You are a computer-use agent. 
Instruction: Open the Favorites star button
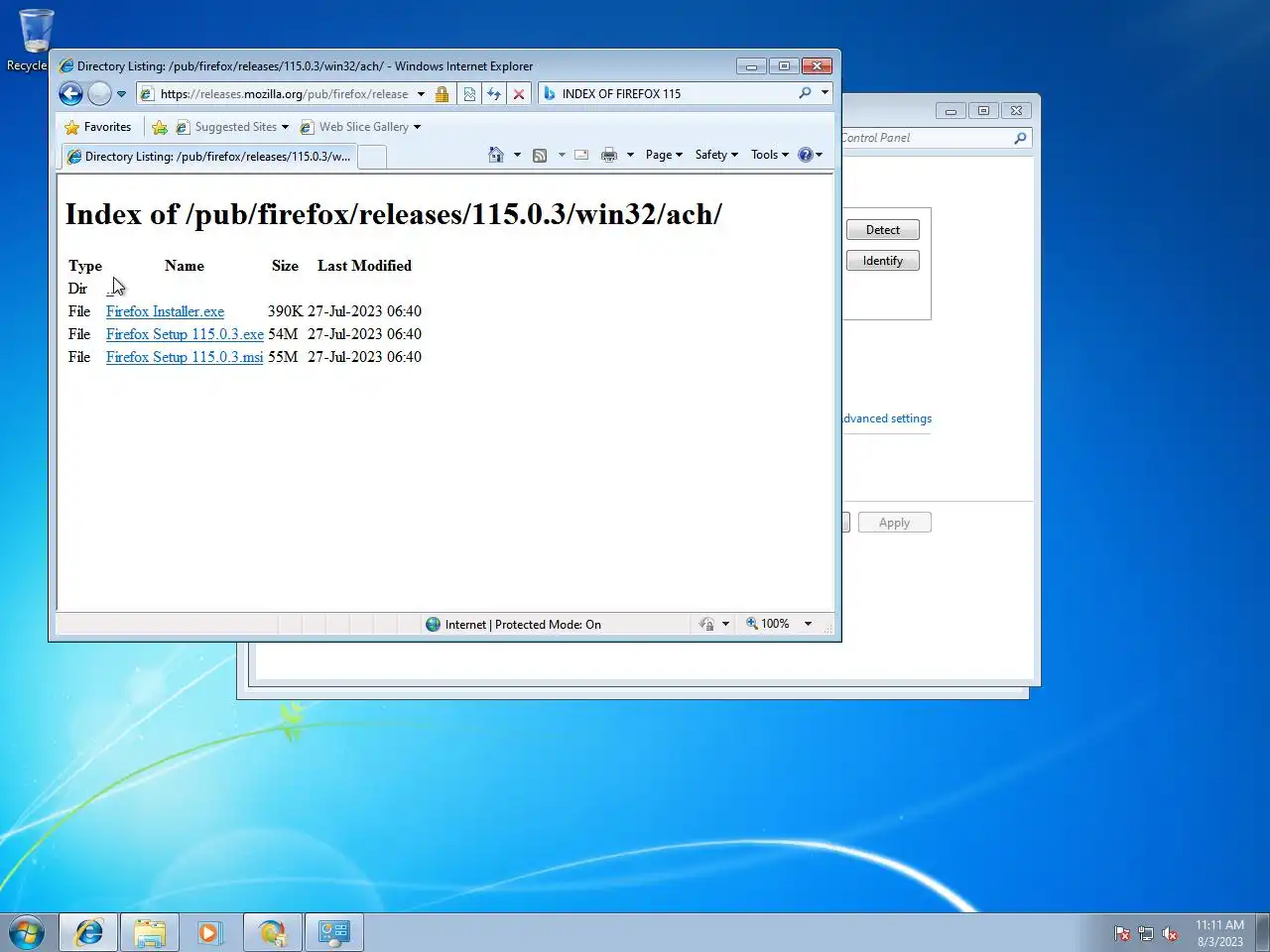[97, 127]
